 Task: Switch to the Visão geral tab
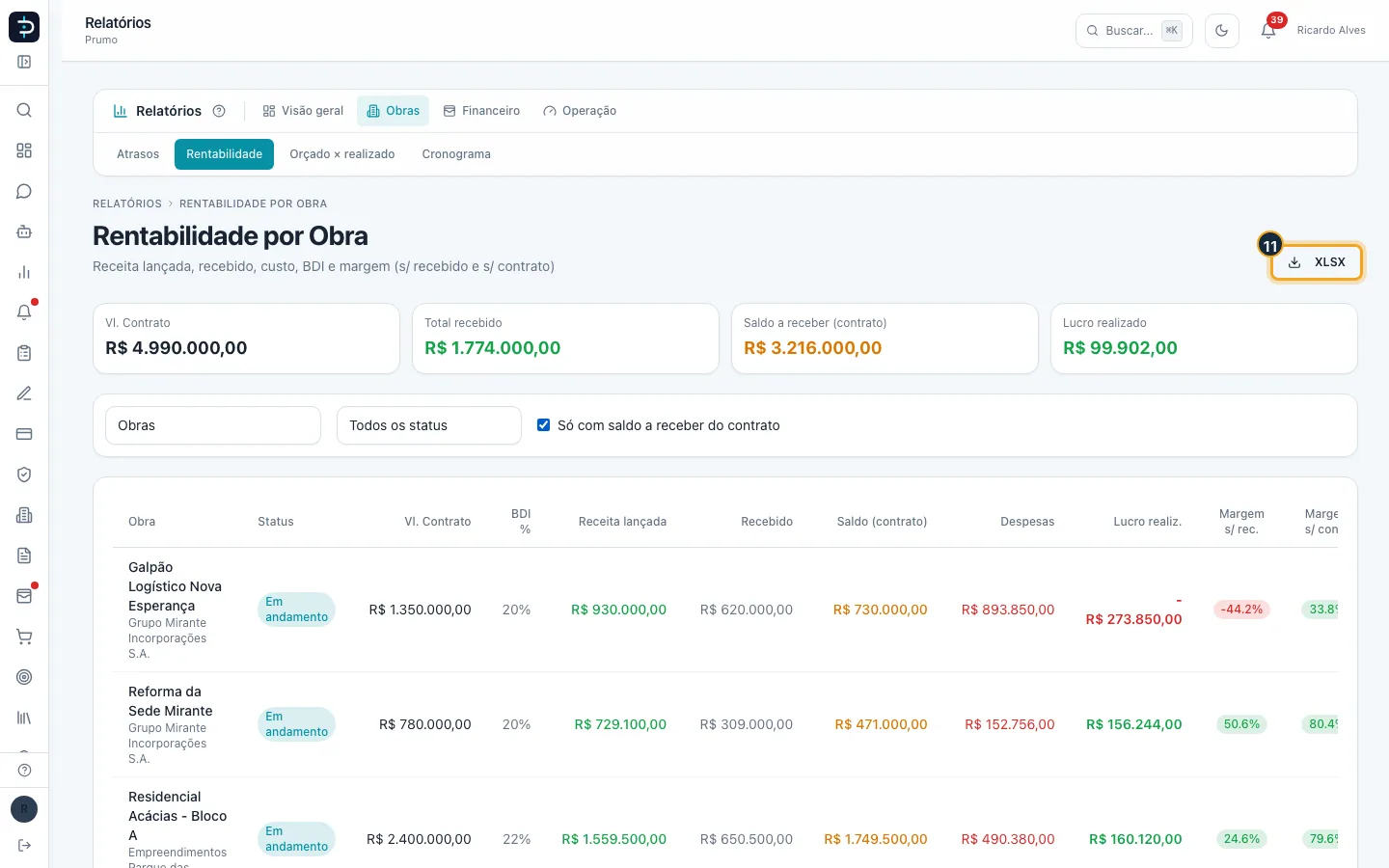click(x=303, y=111)
